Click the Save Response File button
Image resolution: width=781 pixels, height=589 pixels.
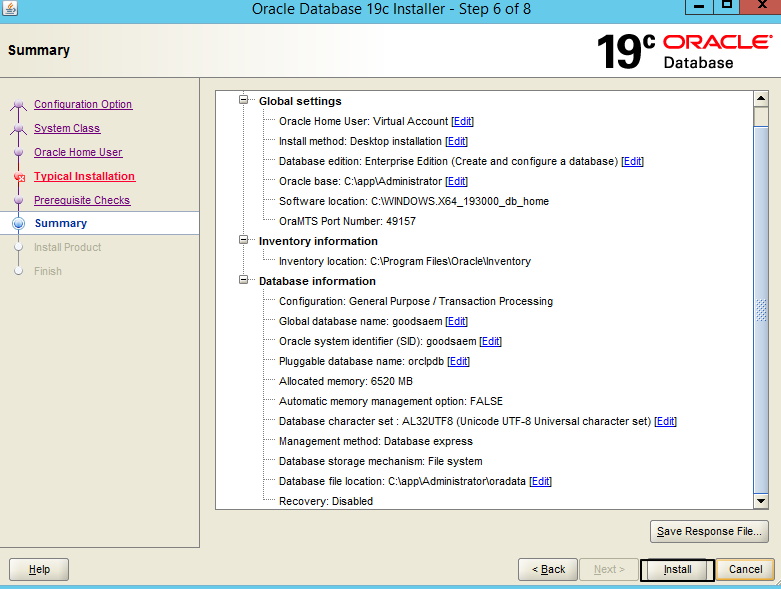709,531
